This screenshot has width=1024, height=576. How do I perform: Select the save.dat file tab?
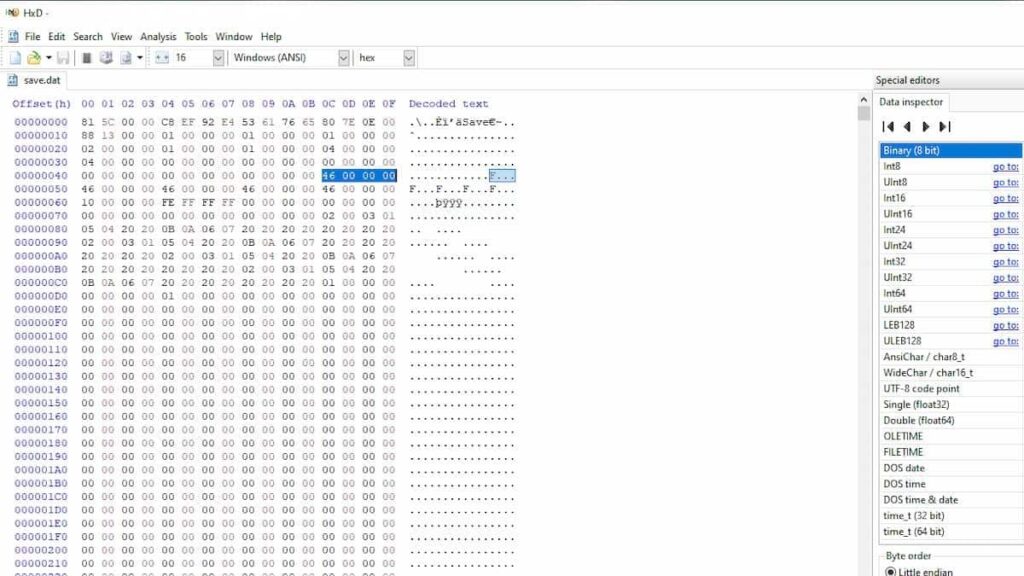[x=35, y=80]
